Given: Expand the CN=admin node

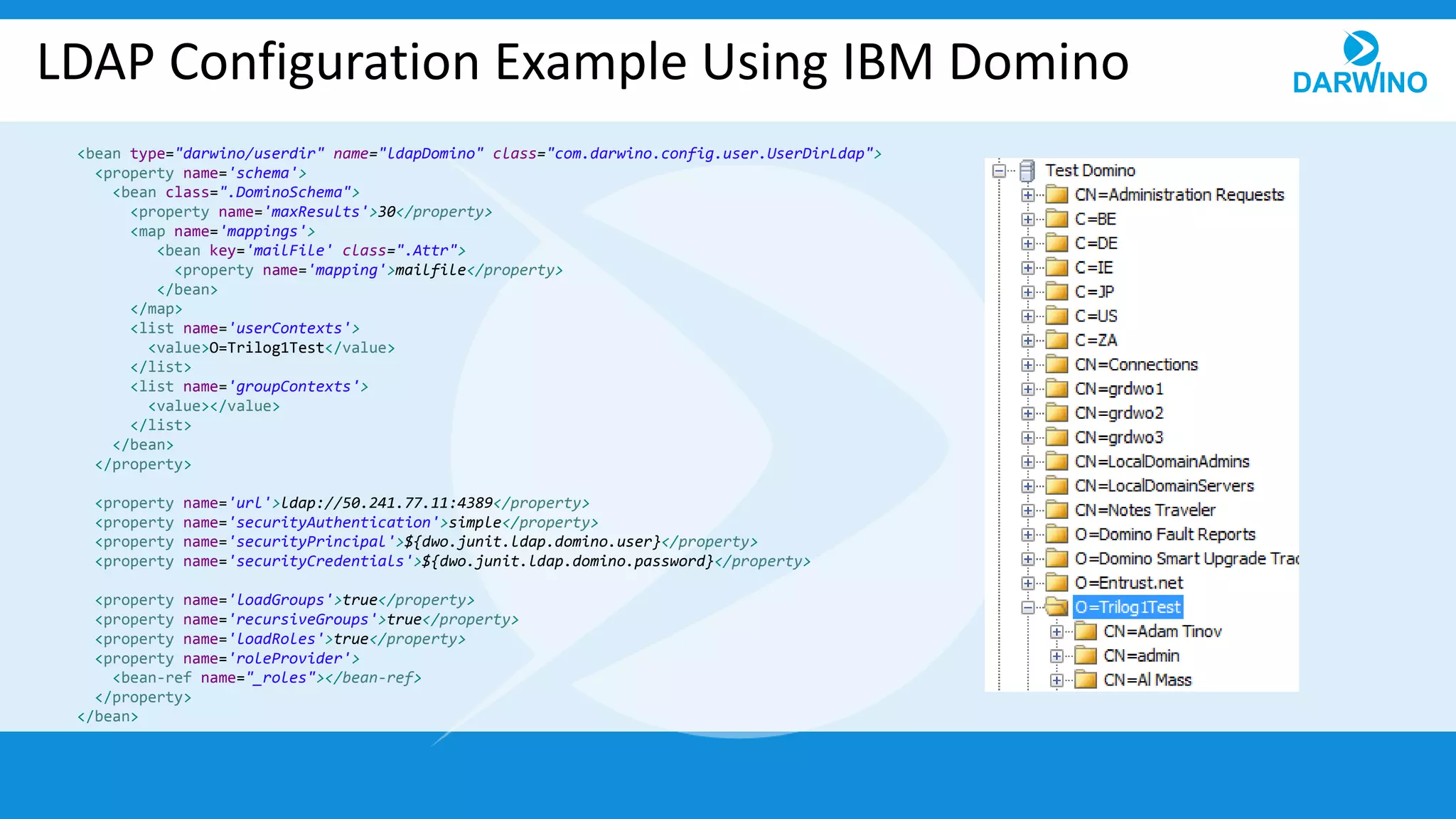Looking at the screenshot, I should [x=1056, y=655].
